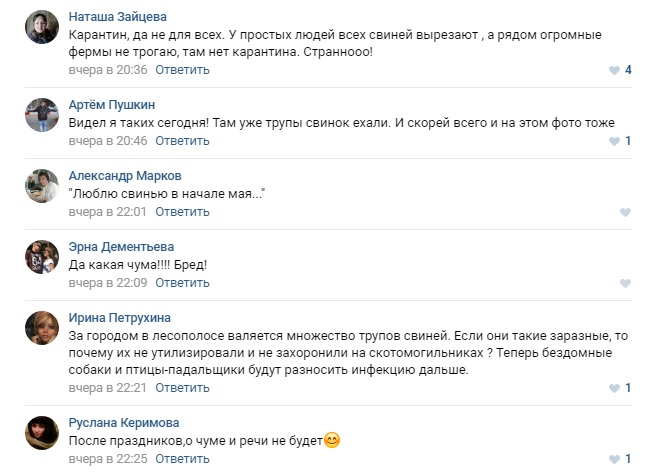Open Александр Марков's profile by name
This screenshot has width=656, height=475.
click(124, 176)
